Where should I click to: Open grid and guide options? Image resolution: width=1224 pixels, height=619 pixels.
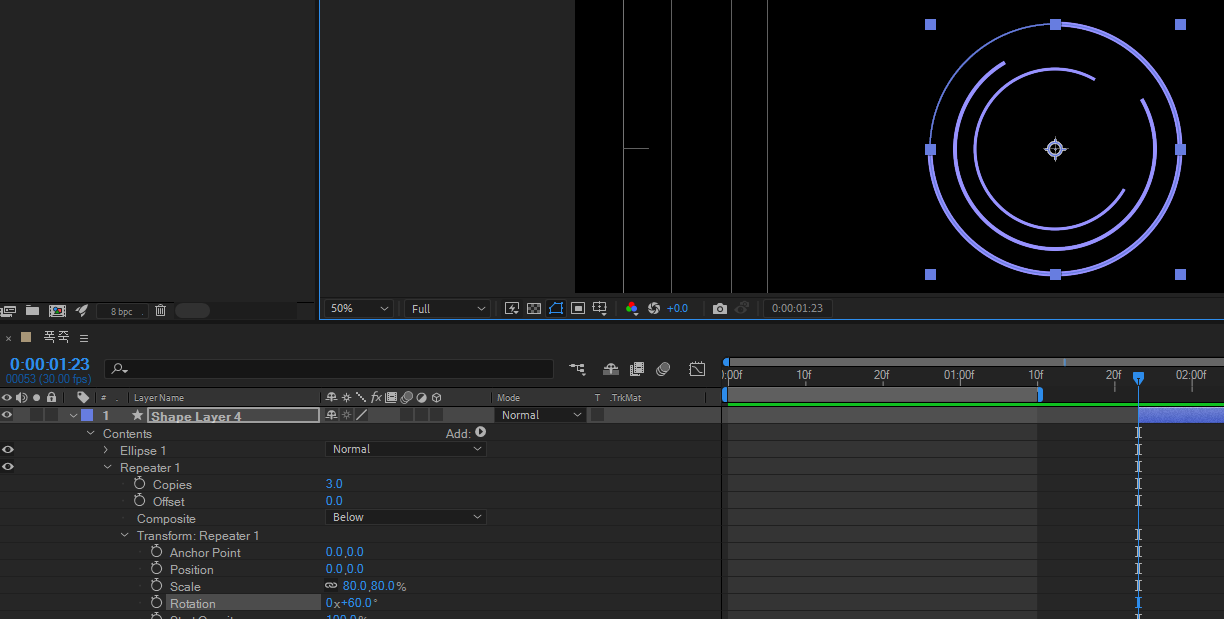[600, 309]
